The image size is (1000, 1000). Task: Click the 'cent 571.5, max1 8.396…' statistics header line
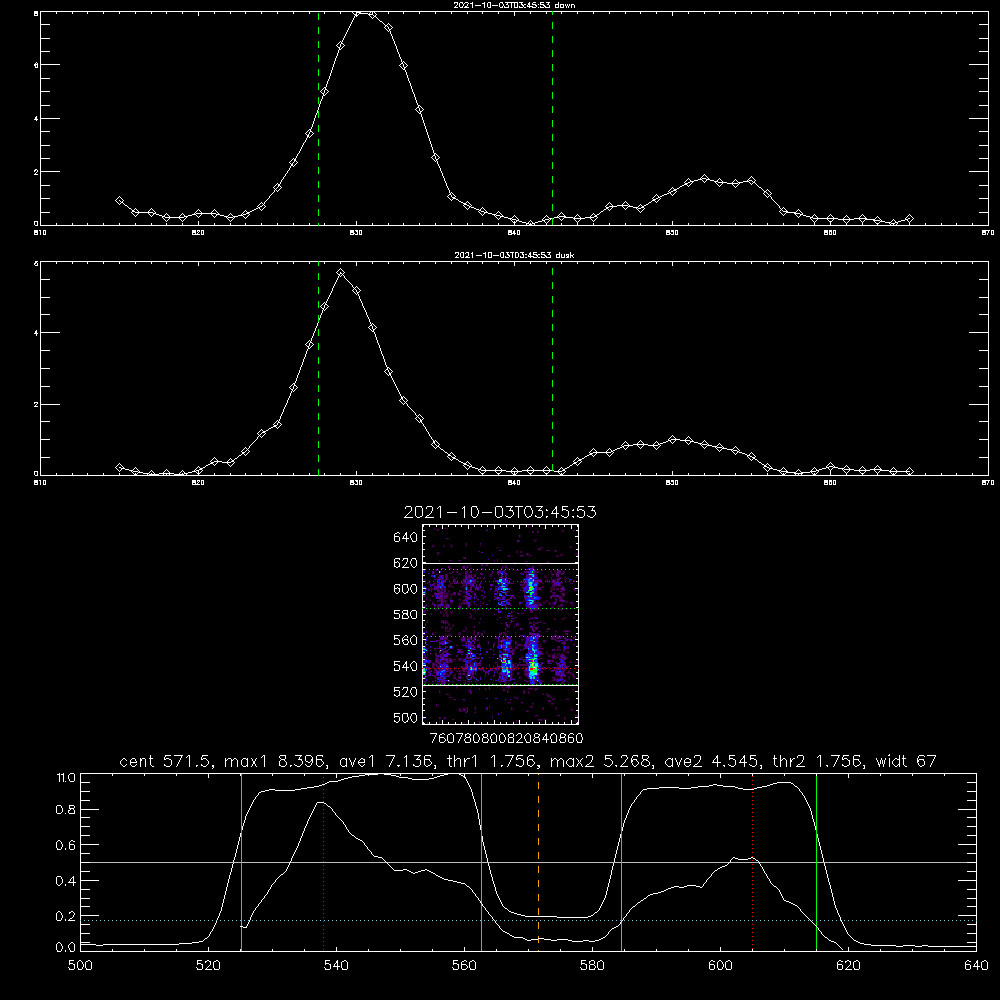click(x=528, y=761)
